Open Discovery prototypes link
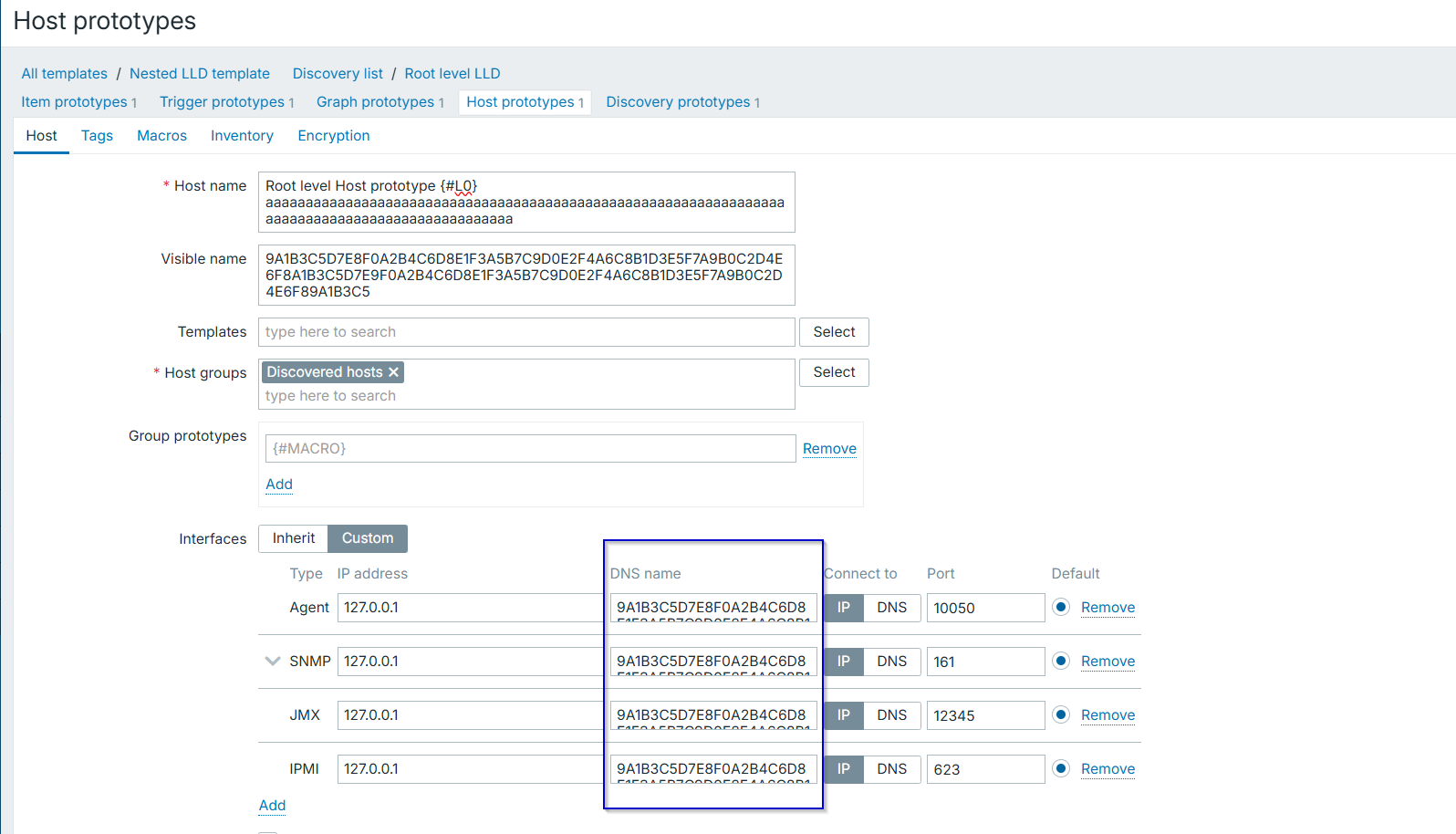The width and height of the screenshot is (1456, 834). (x=678, y=102)
